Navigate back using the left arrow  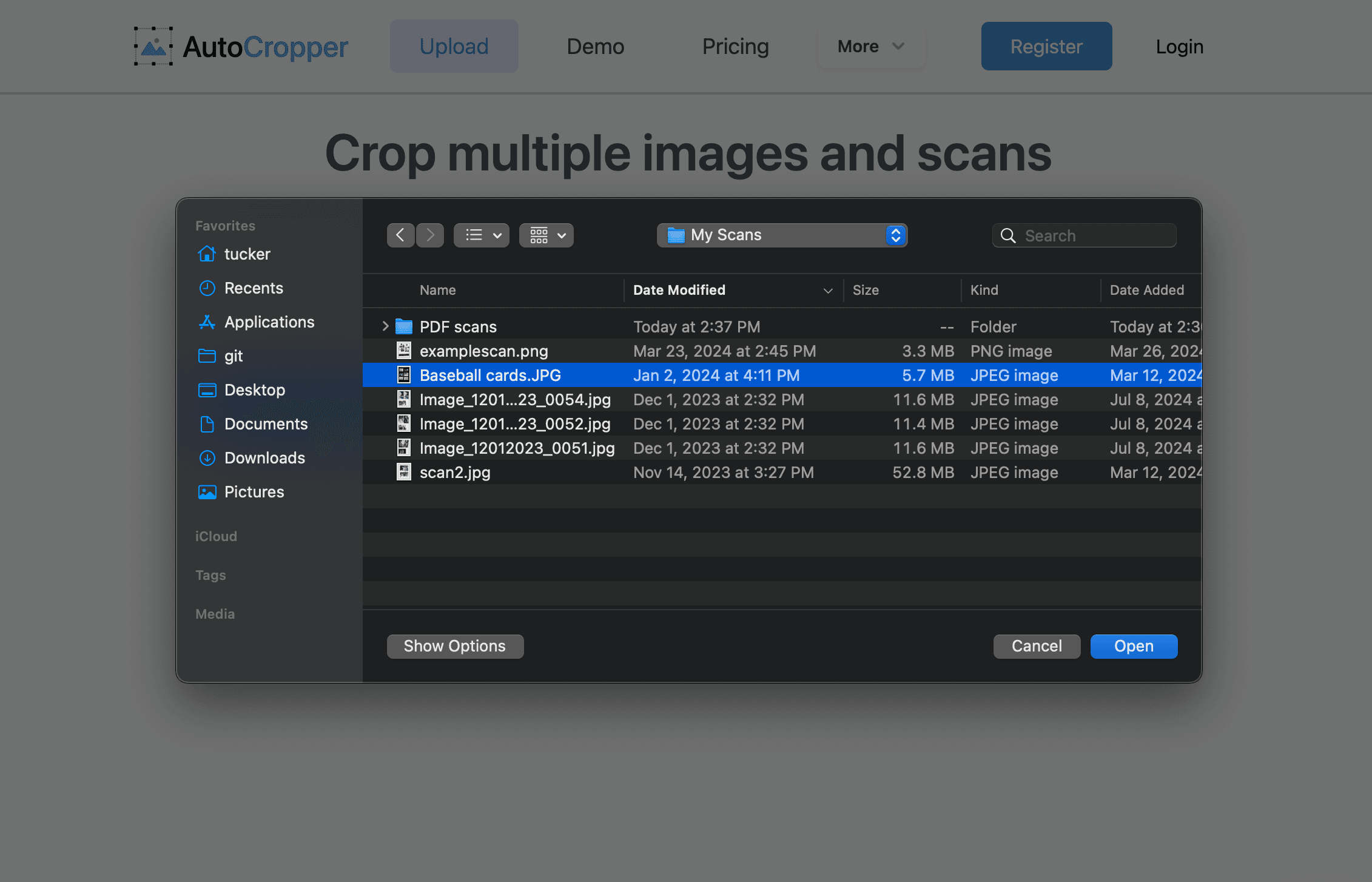point(400,235)
